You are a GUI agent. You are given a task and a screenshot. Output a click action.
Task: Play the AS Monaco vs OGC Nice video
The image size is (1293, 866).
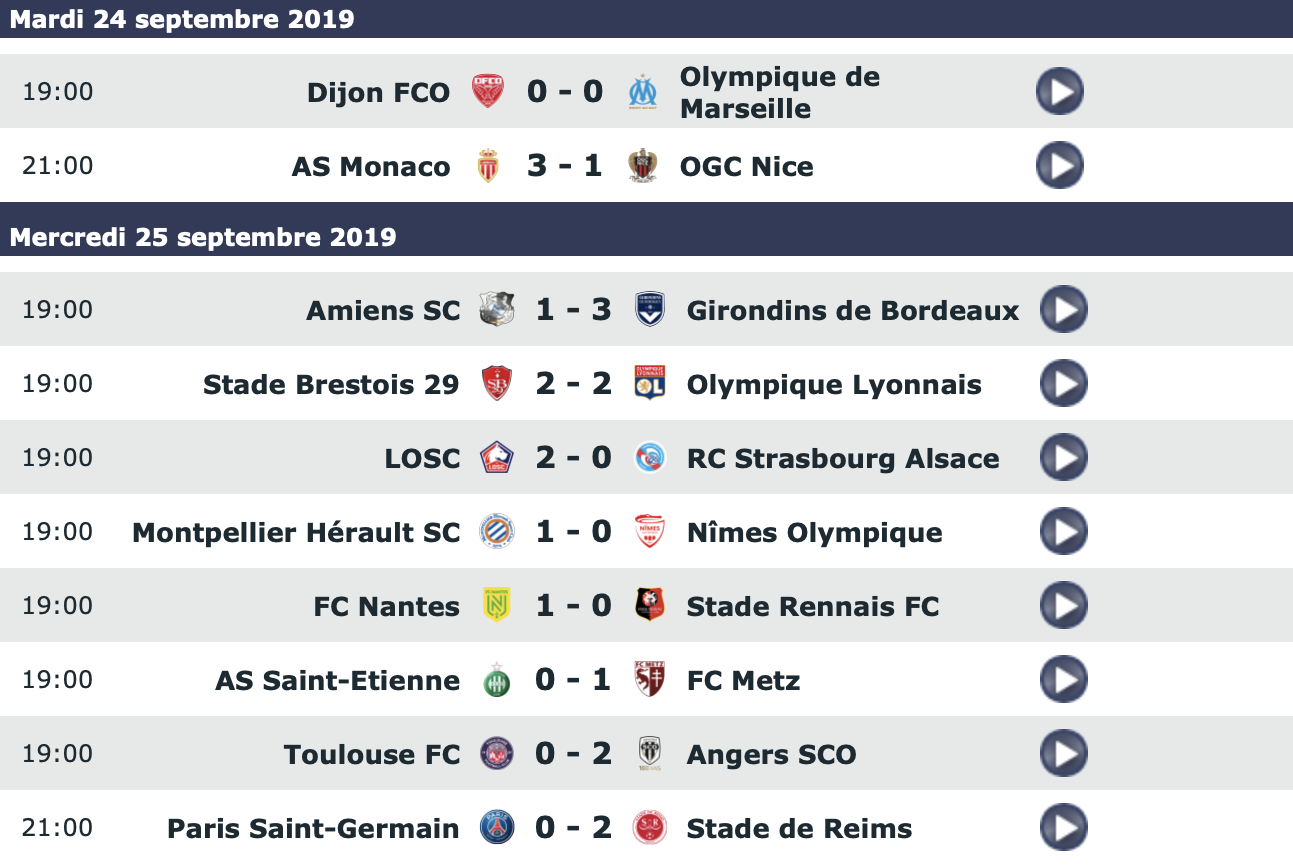(1059, 166)
